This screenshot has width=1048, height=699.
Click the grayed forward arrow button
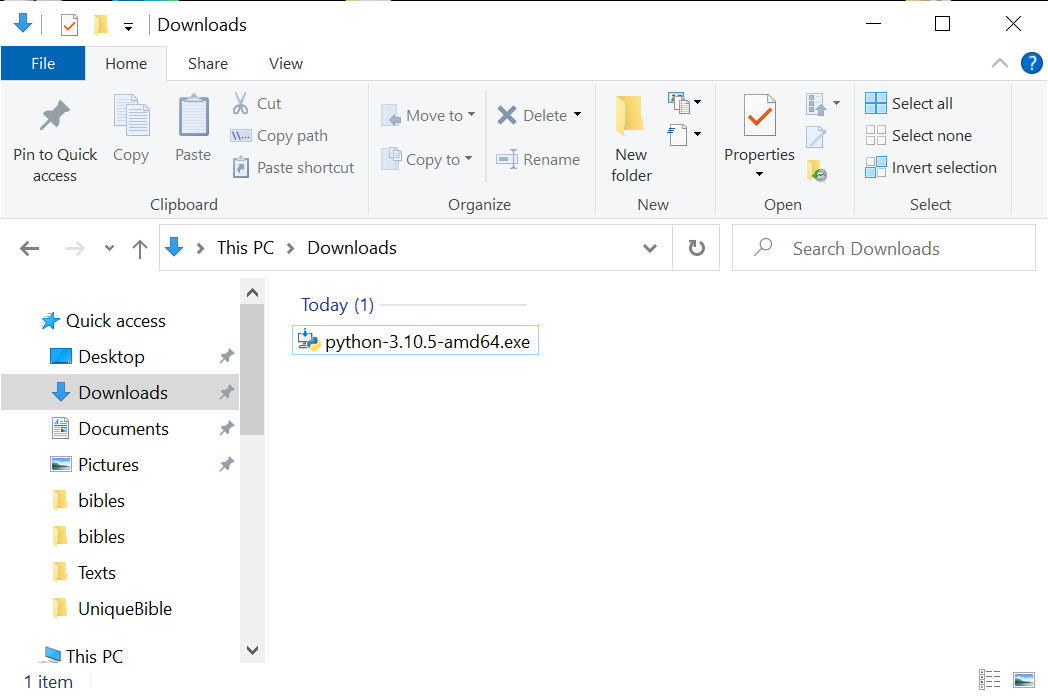75,249
